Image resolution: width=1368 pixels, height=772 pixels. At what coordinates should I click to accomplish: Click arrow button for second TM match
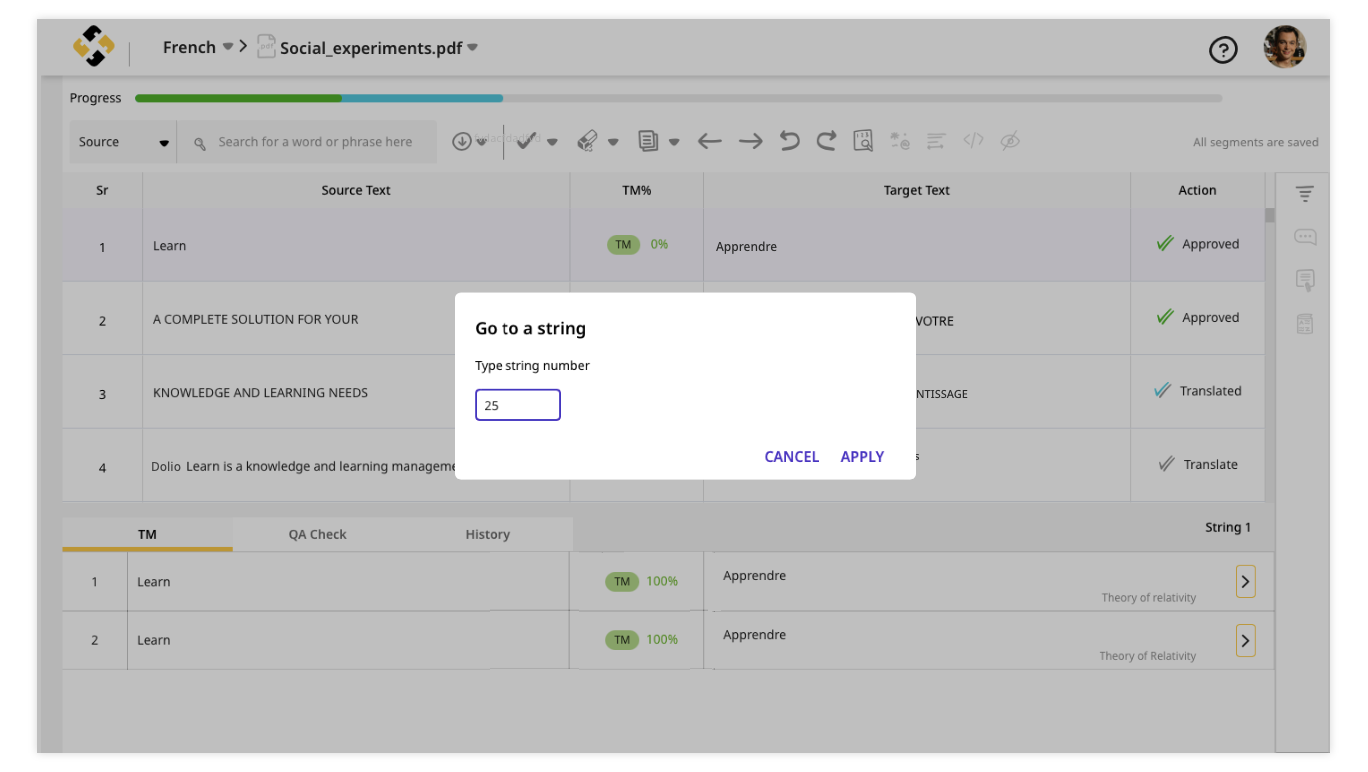click(1246, 640)
